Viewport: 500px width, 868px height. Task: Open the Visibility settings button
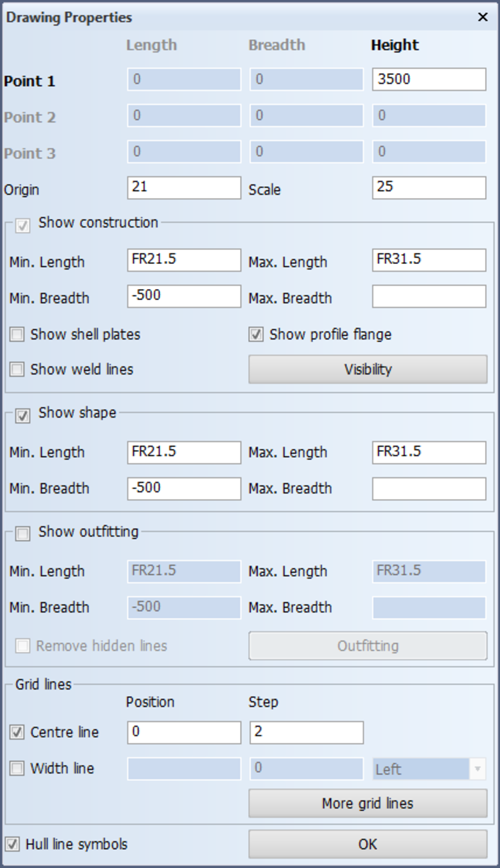(368, 369)
